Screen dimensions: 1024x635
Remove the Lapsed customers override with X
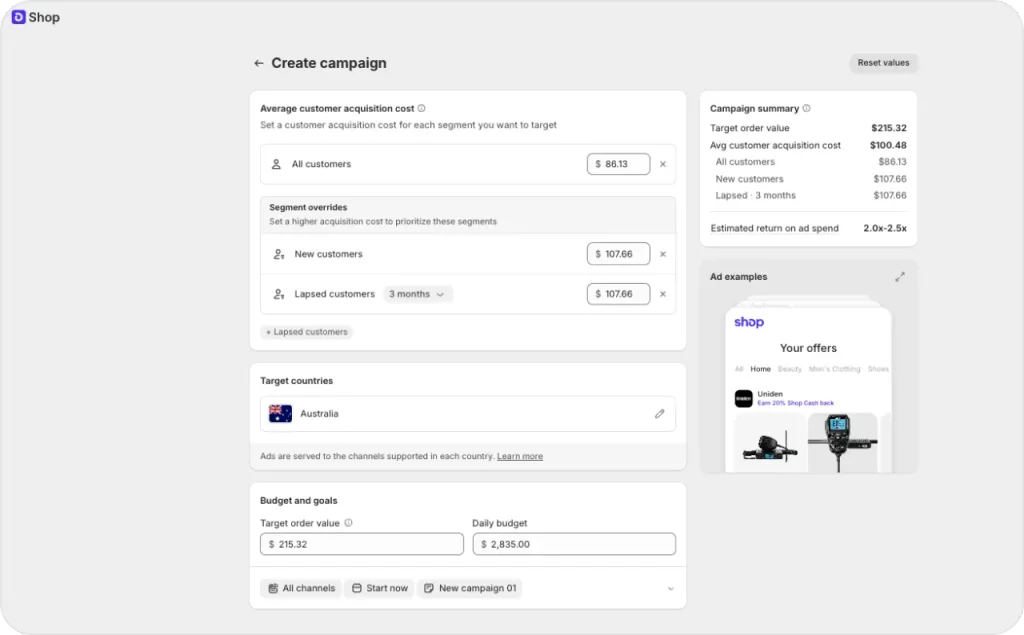(663, 294)
